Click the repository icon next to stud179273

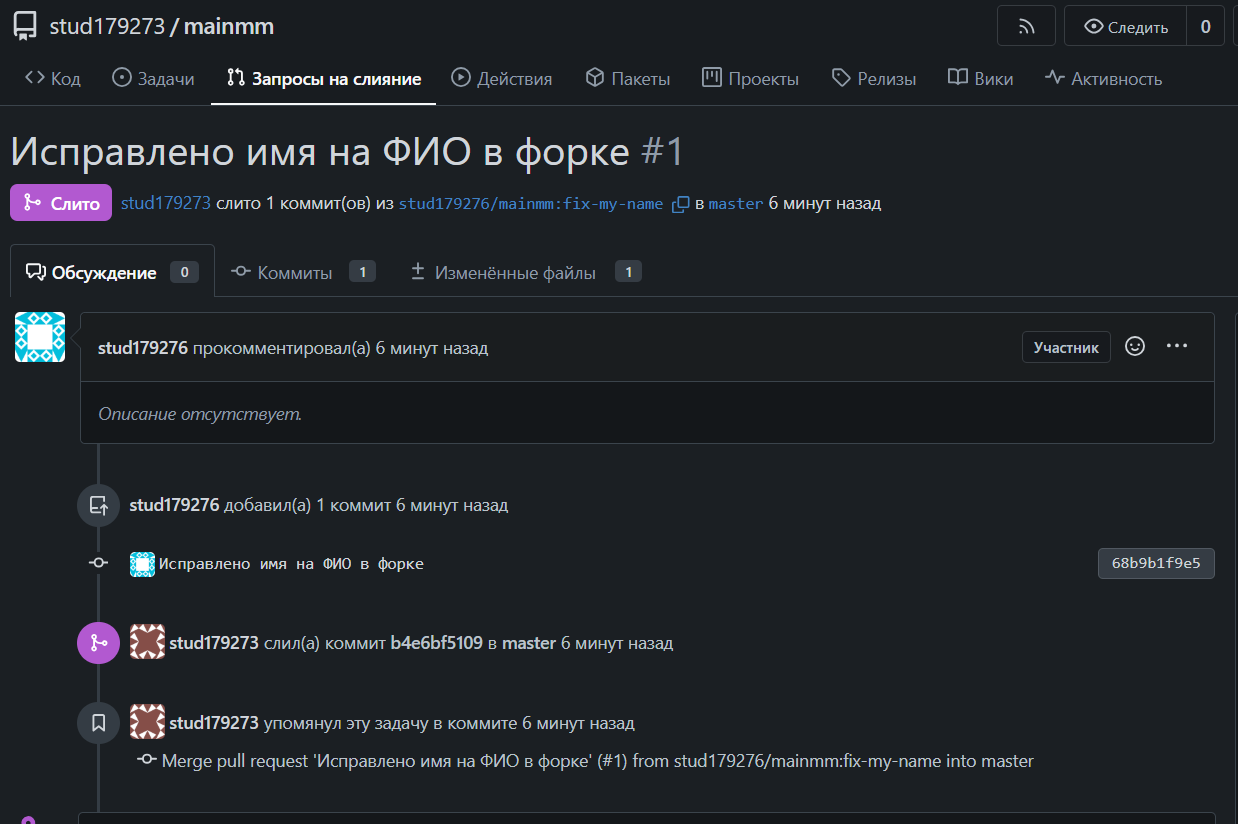tap(26, 27)
